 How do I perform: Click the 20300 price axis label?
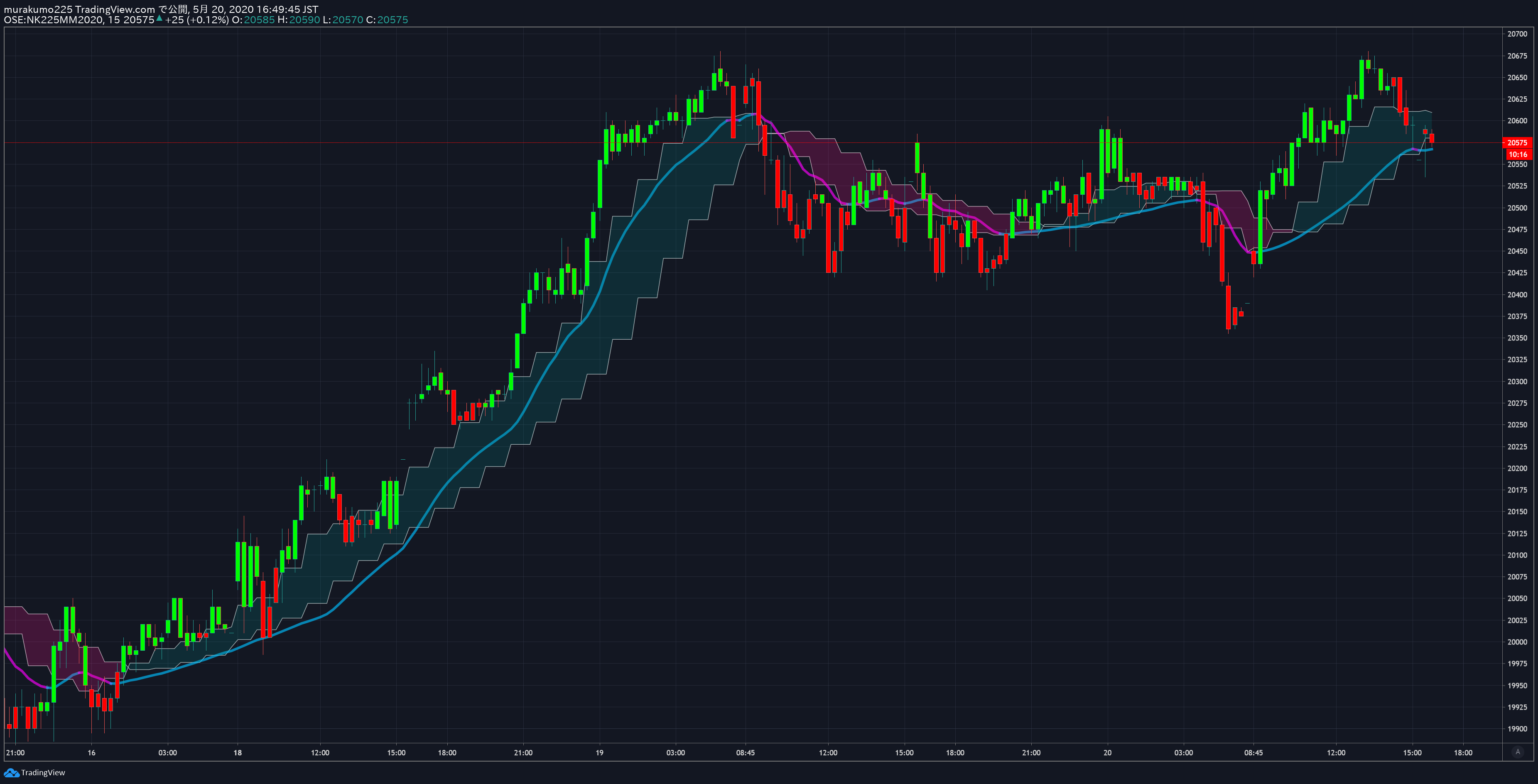(x=1517, y=382)
